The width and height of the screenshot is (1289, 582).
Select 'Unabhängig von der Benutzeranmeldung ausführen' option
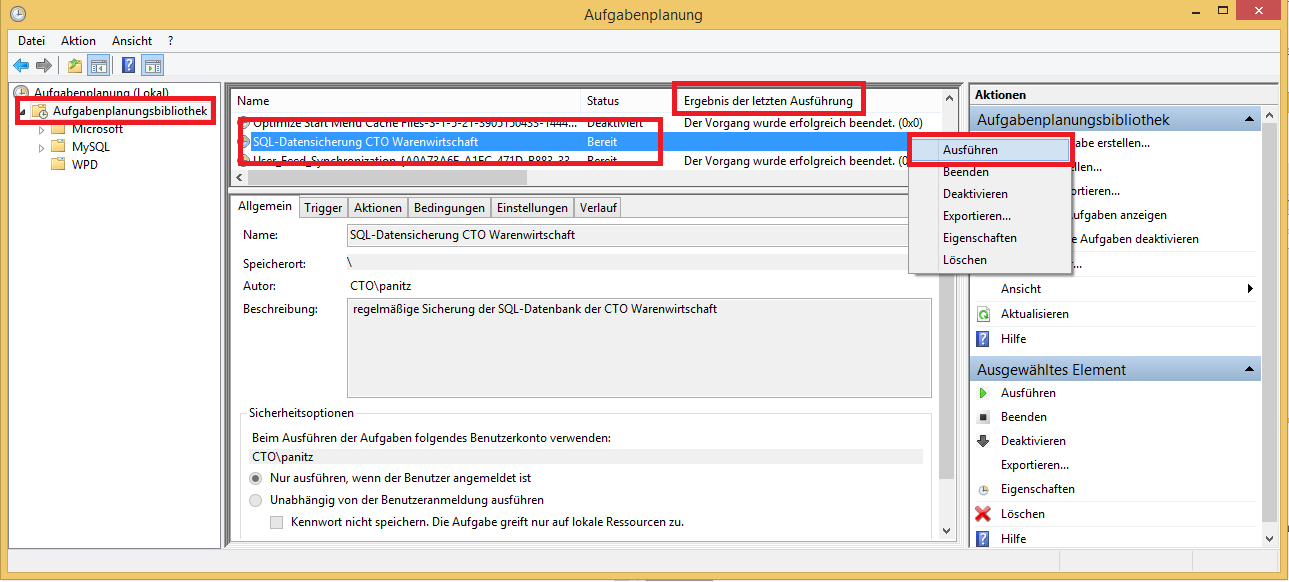tap(256, 500)
